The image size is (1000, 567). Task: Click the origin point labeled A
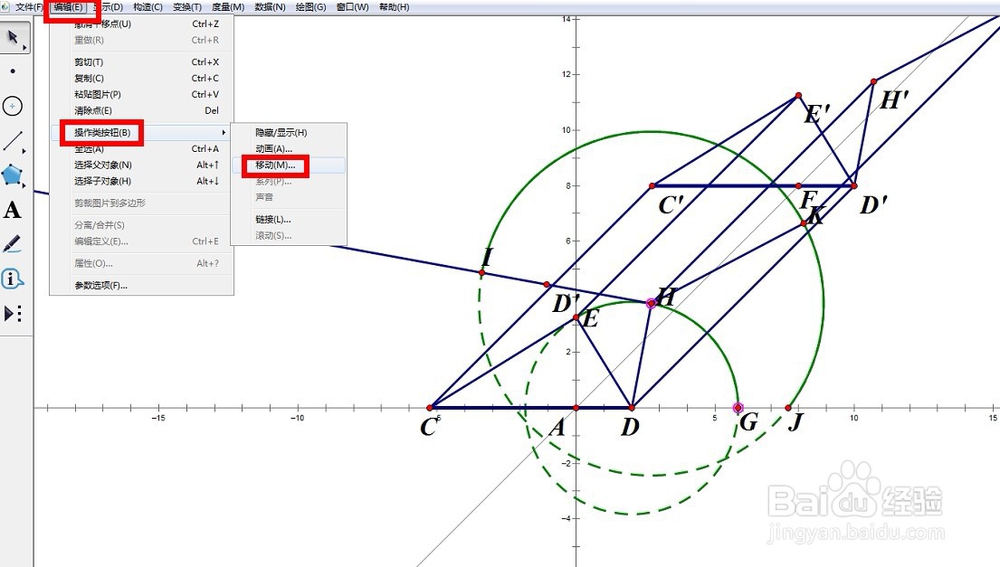pyautogui.click(x=576, y=408)
